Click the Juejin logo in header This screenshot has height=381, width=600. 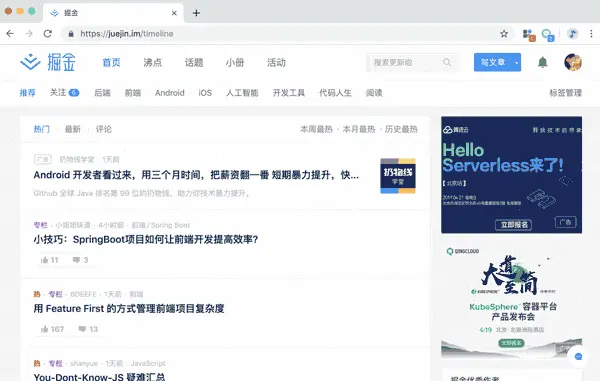[48, 62]
